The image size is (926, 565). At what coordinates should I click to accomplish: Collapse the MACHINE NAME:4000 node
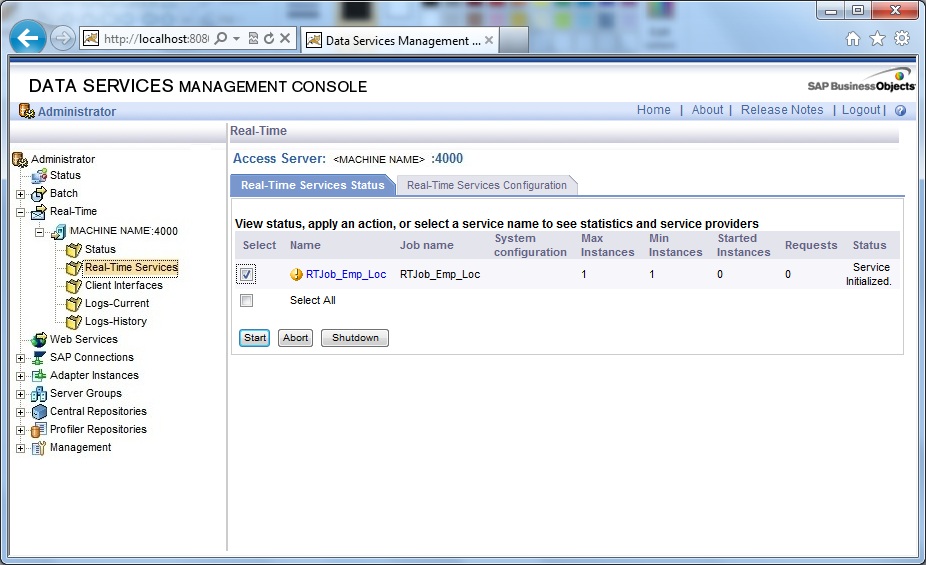(x=40, y=232)
